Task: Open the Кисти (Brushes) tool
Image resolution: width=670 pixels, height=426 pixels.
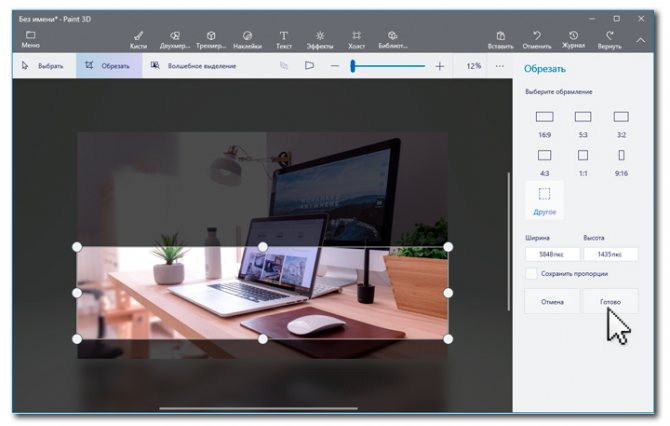Action: [138, 39]
